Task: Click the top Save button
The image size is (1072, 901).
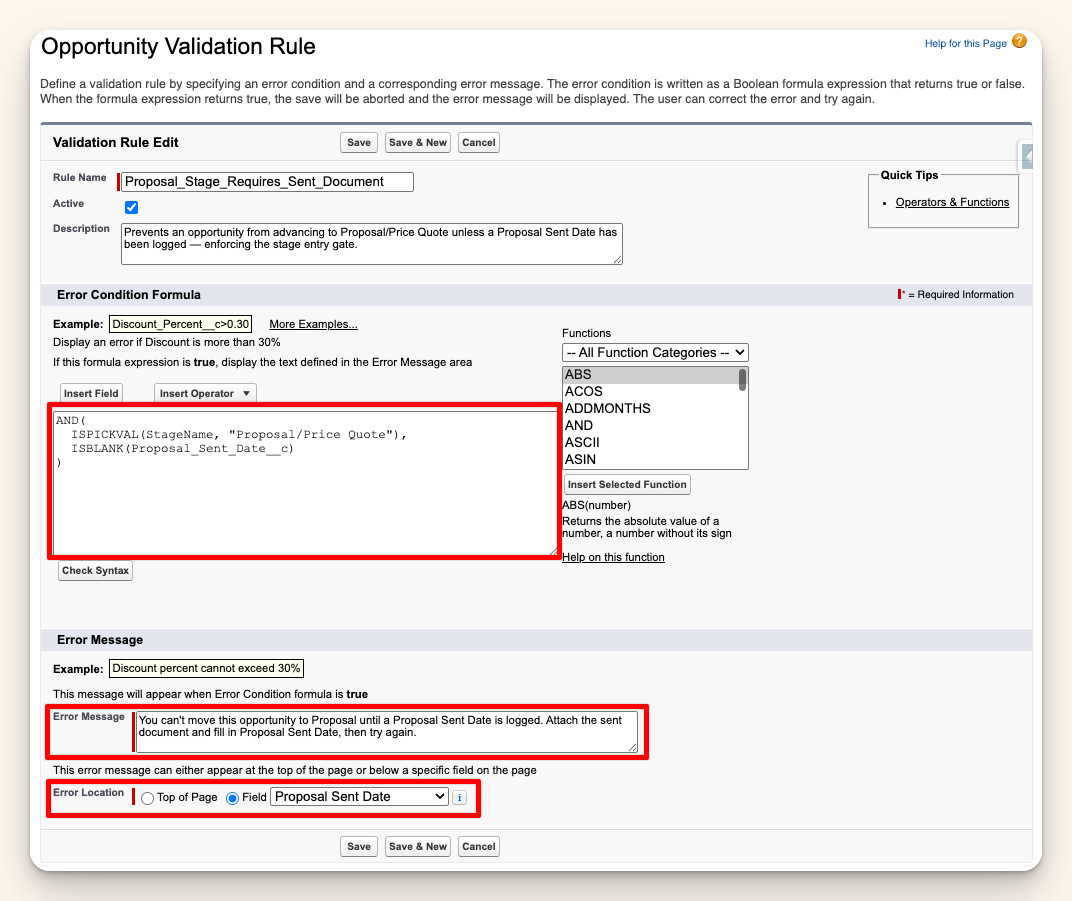Action: [x=359, y=142]
